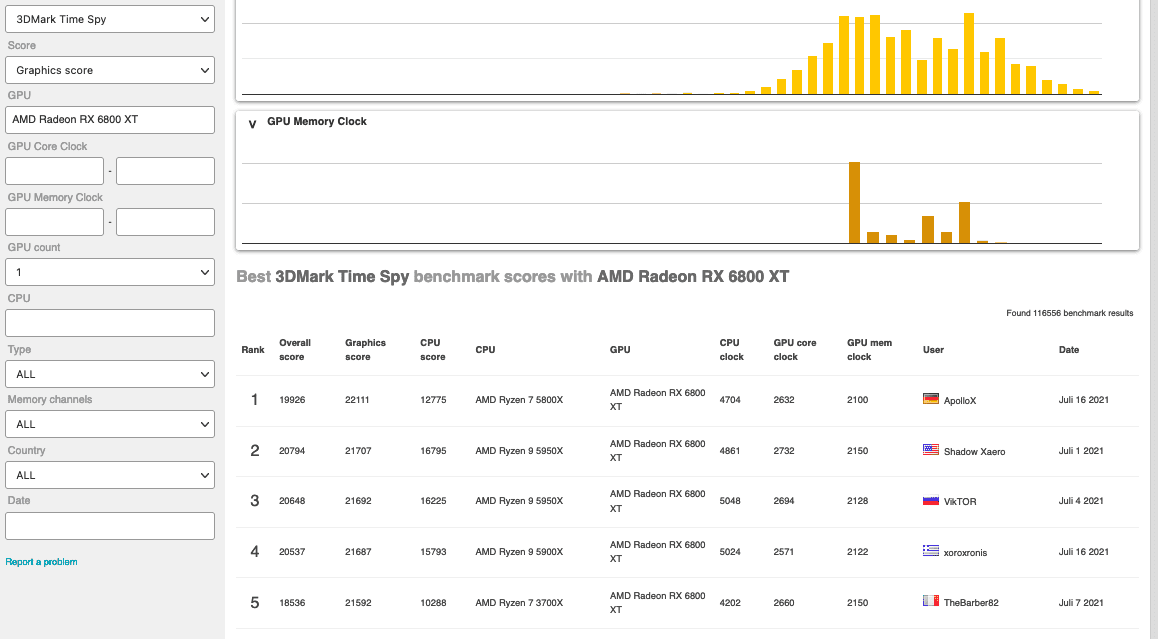Click graphics score 22111 in rank 1 row
Viewport: 1158px width, 639px height.
click(x=357, y=400)
